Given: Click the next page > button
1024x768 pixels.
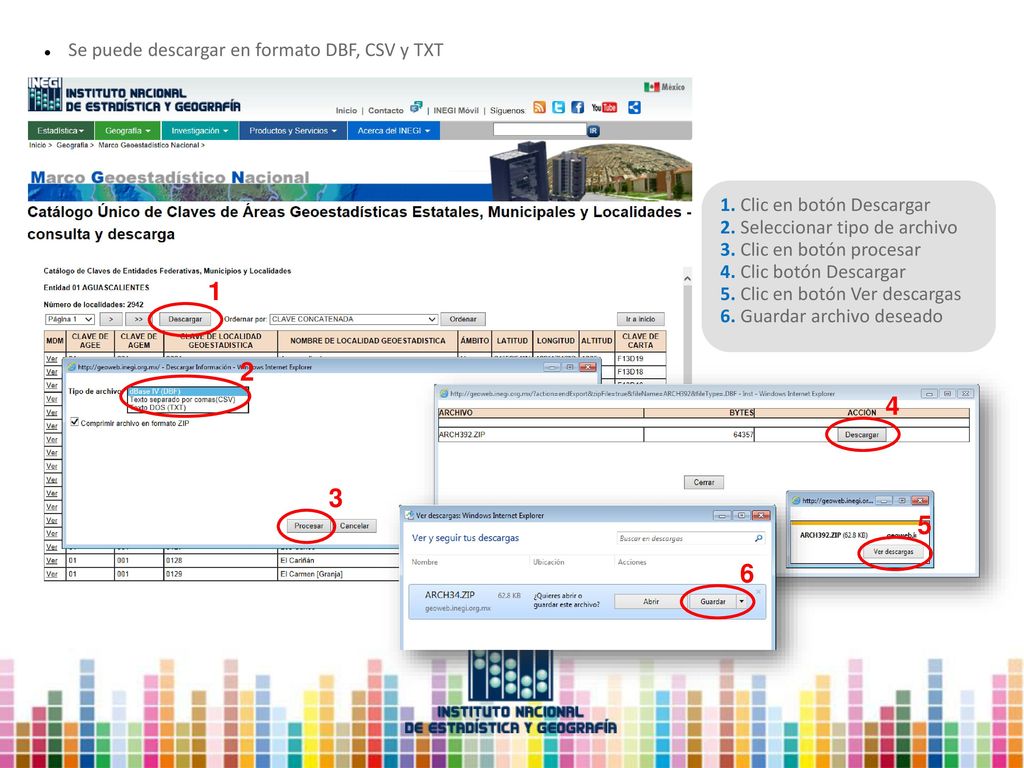Looking at the screenshot, I should tap(111, 319).
